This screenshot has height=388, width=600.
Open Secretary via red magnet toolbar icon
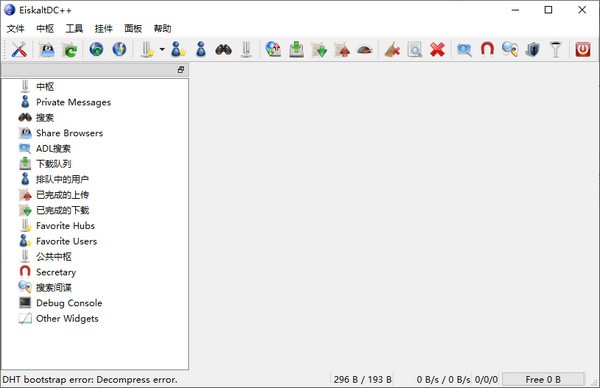(487, 49)
